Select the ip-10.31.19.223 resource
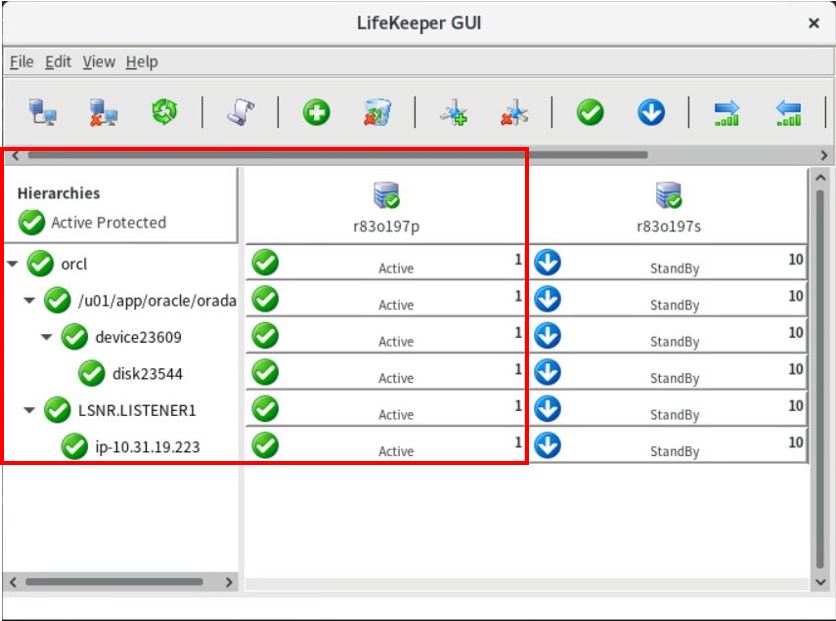The image size is (836, 621). tap(148, 447)
